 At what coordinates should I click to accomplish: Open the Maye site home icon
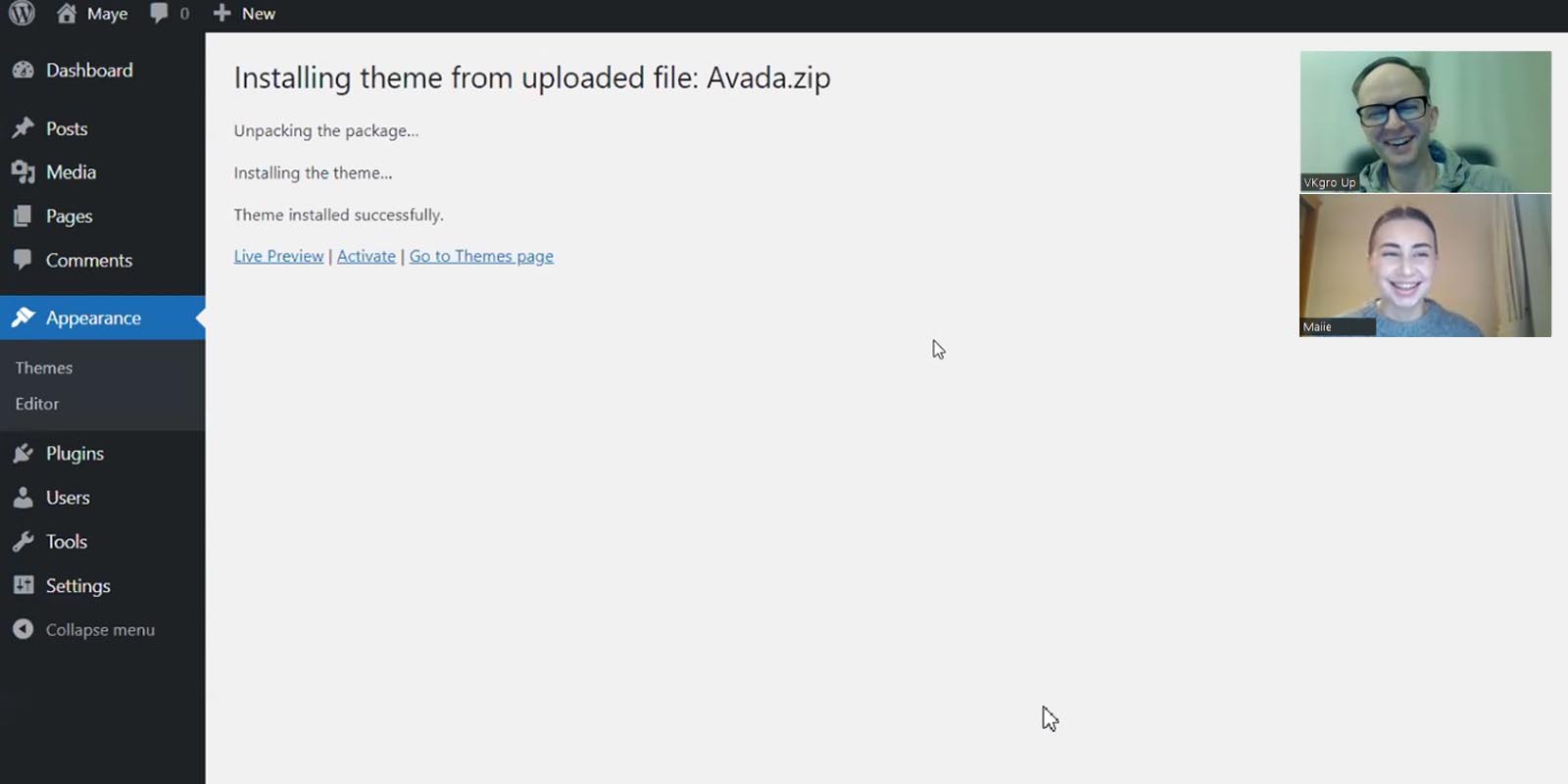67,13
